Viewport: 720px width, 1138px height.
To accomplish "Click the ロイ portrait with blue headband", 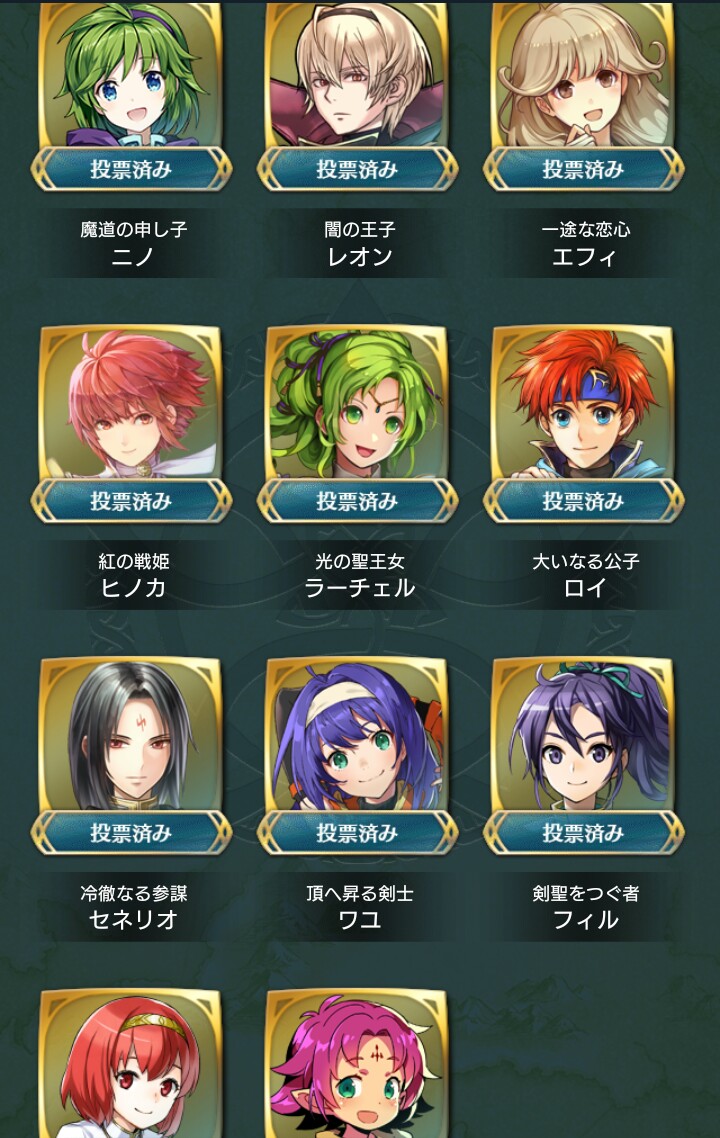I will coord(584,402).
